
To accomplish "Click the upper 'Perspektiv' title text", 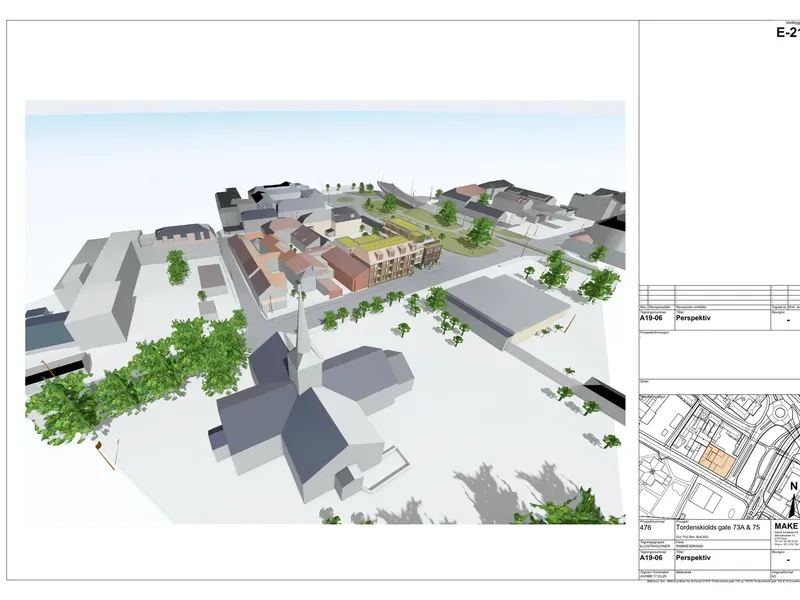I will point(693,318).
